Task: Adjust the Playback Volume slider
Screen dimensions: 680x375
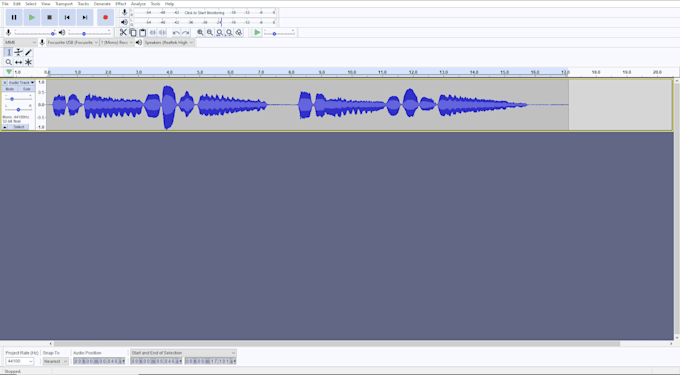Action: (89, 33)
